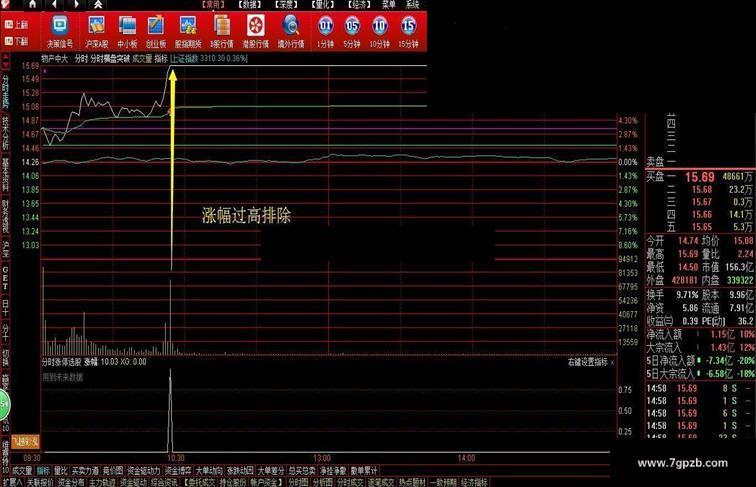The height and width of the screenshot is (487, 756).
Task: Click the green round badge on left edge
Action: click(x=4, y=404)
